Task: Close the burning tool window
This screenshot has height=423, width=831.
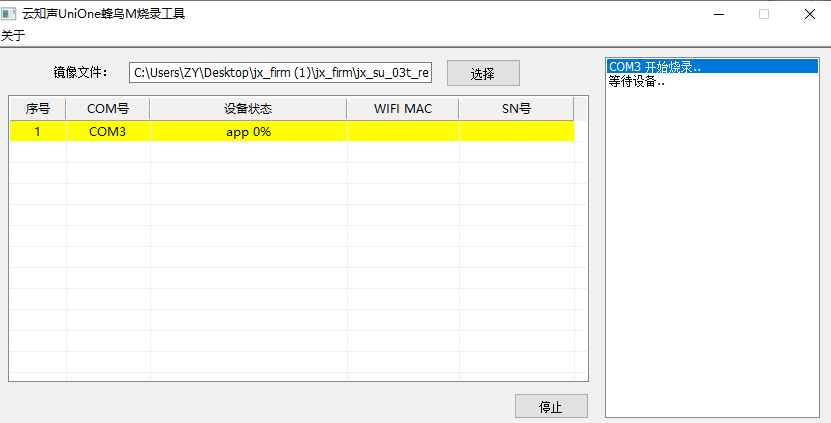Action: coord(809,14)
